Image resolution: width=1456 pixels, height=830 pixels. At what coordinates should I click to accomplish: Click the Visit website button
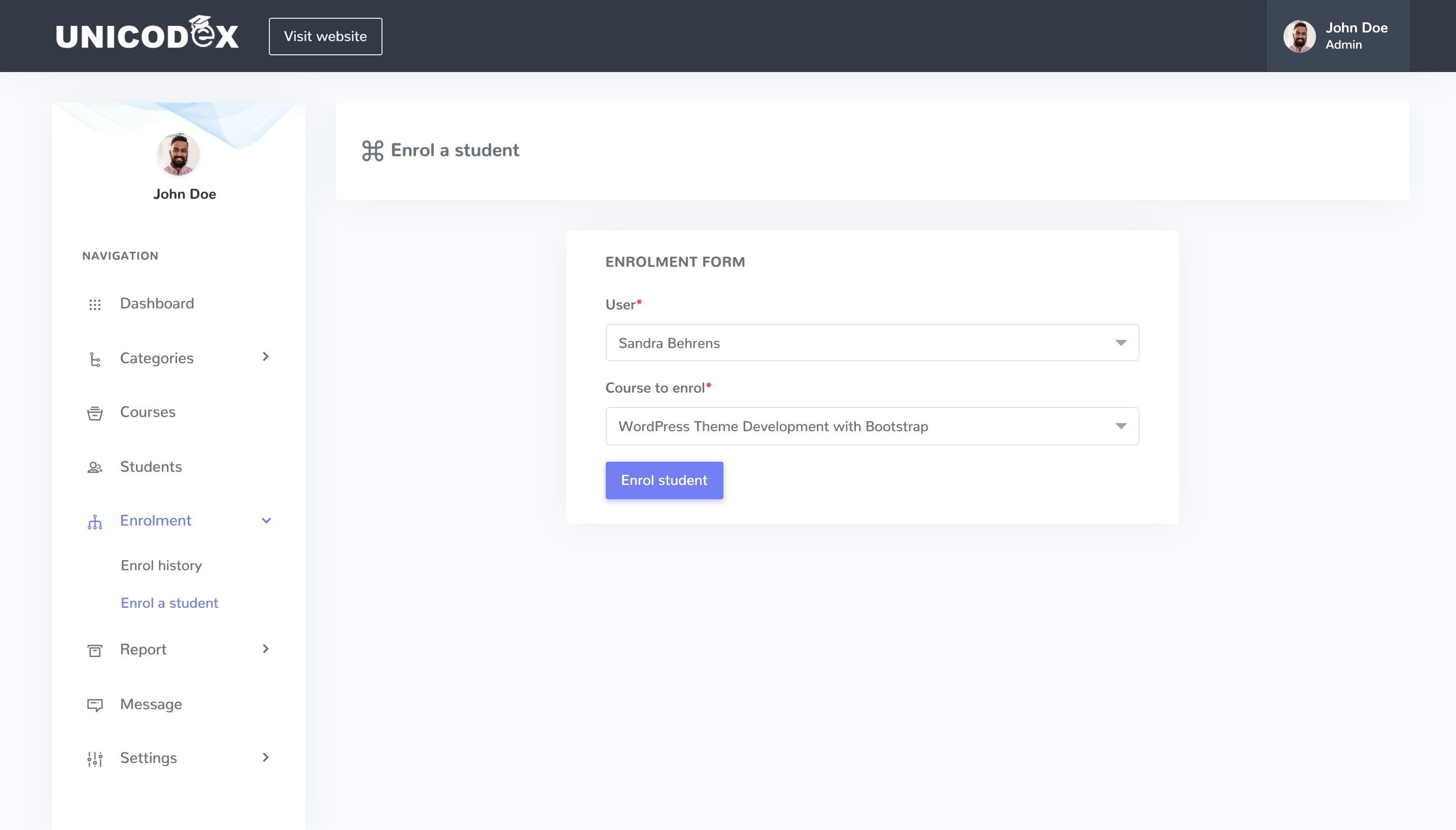point(325,37)
